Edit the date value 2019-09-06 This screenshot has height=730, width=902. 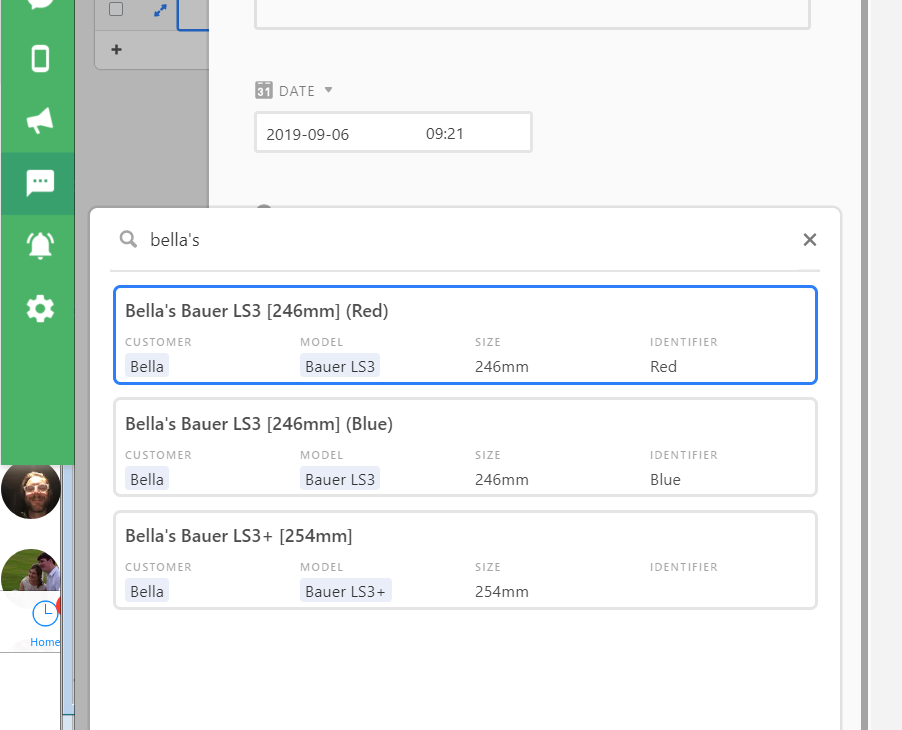[308, 134]
